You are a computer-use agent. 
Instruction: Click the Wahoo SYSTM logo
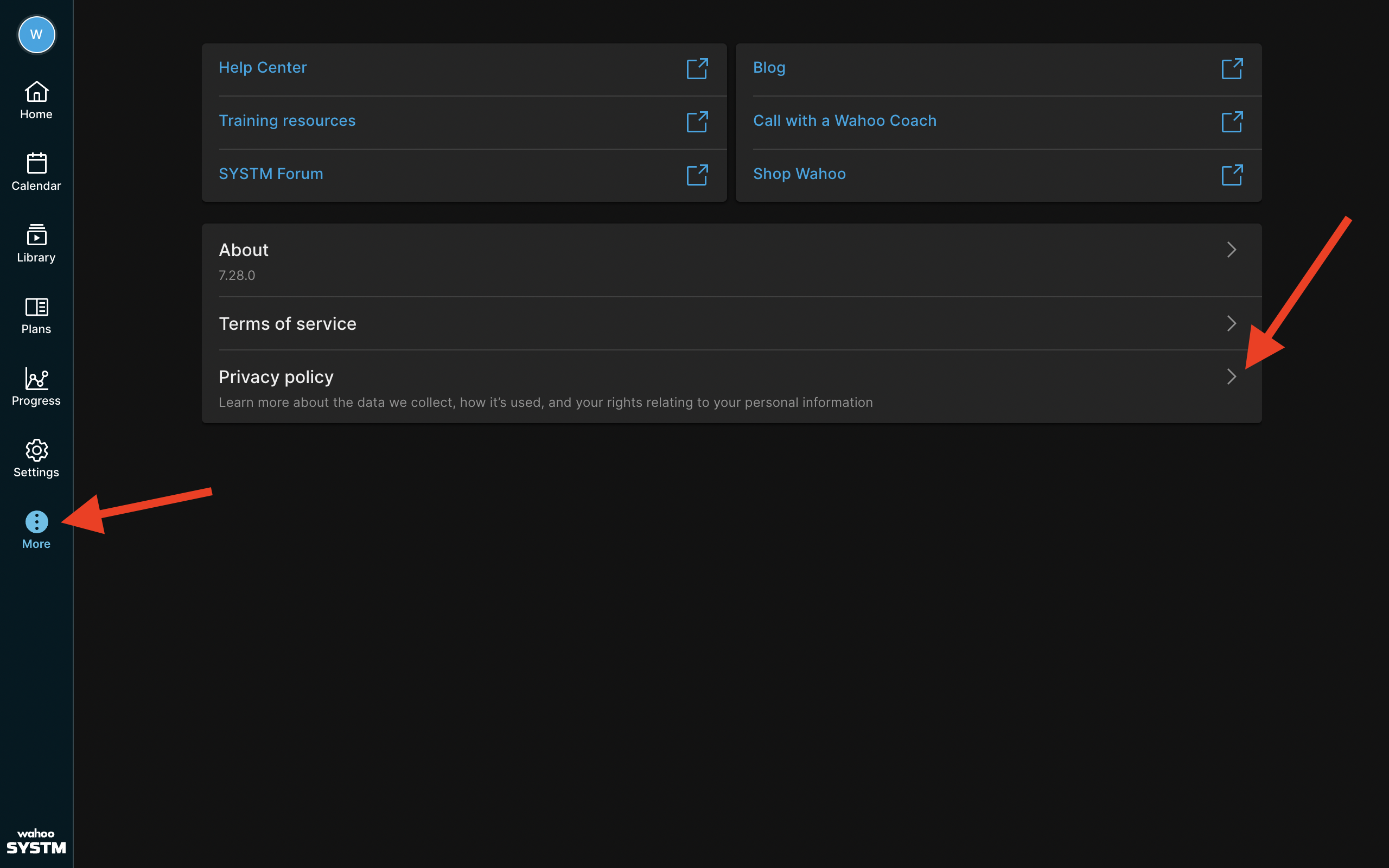click(x=36, y=841)
